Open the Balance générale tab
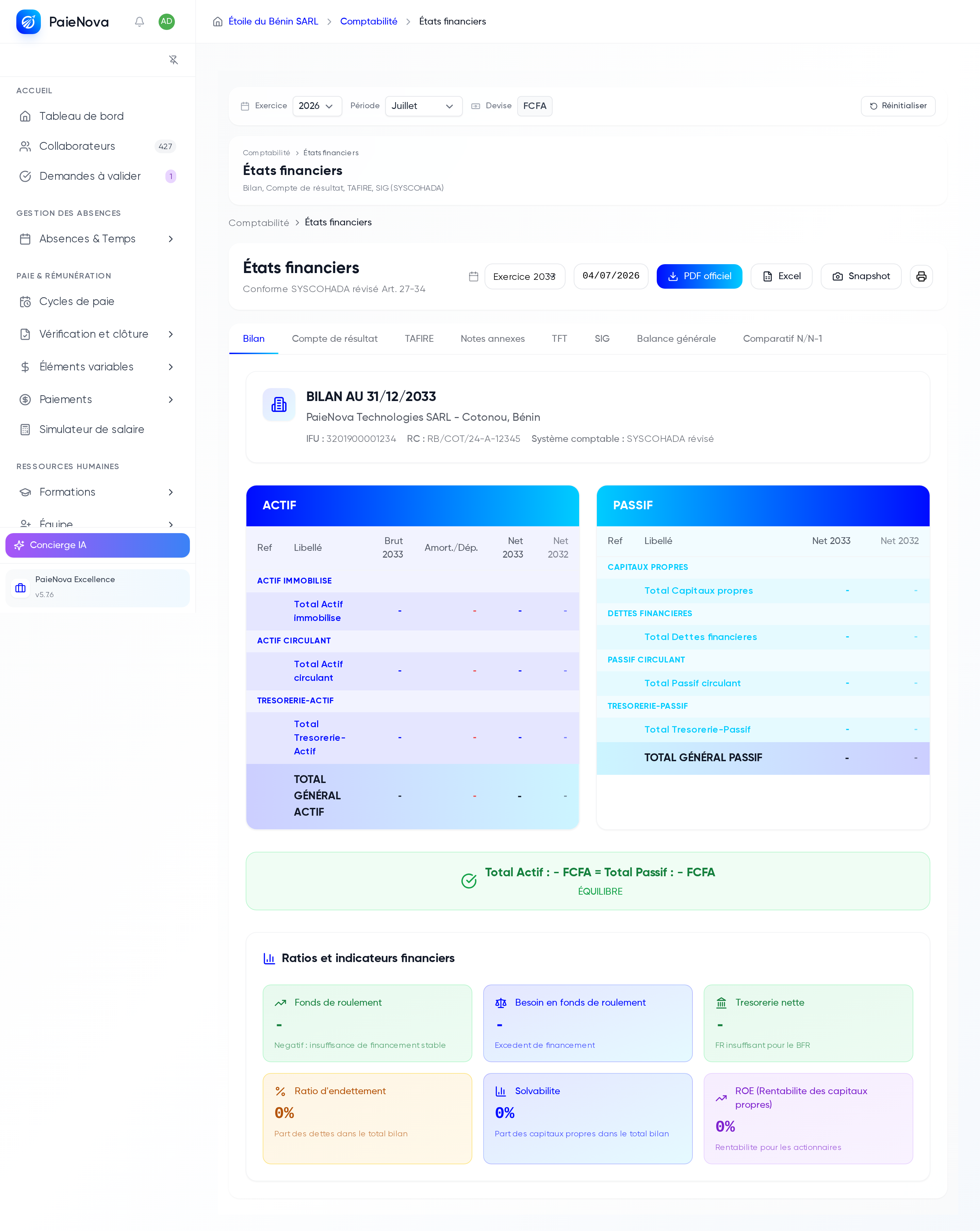Screen dimensions: 980x1231 pos(676,339)
